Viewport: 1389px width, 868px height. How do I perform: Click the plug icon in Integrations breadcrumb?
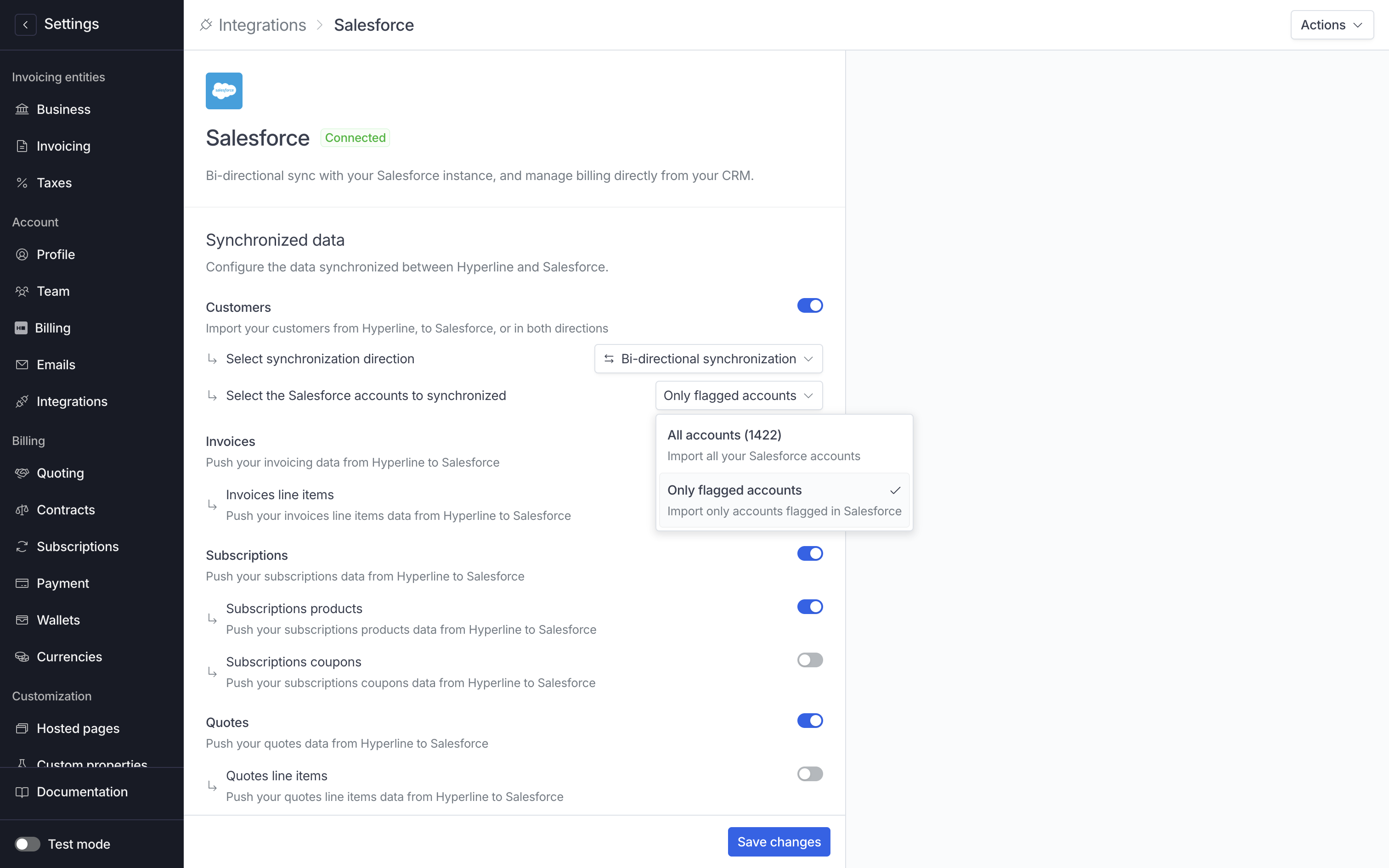click(x=206, y=25)
